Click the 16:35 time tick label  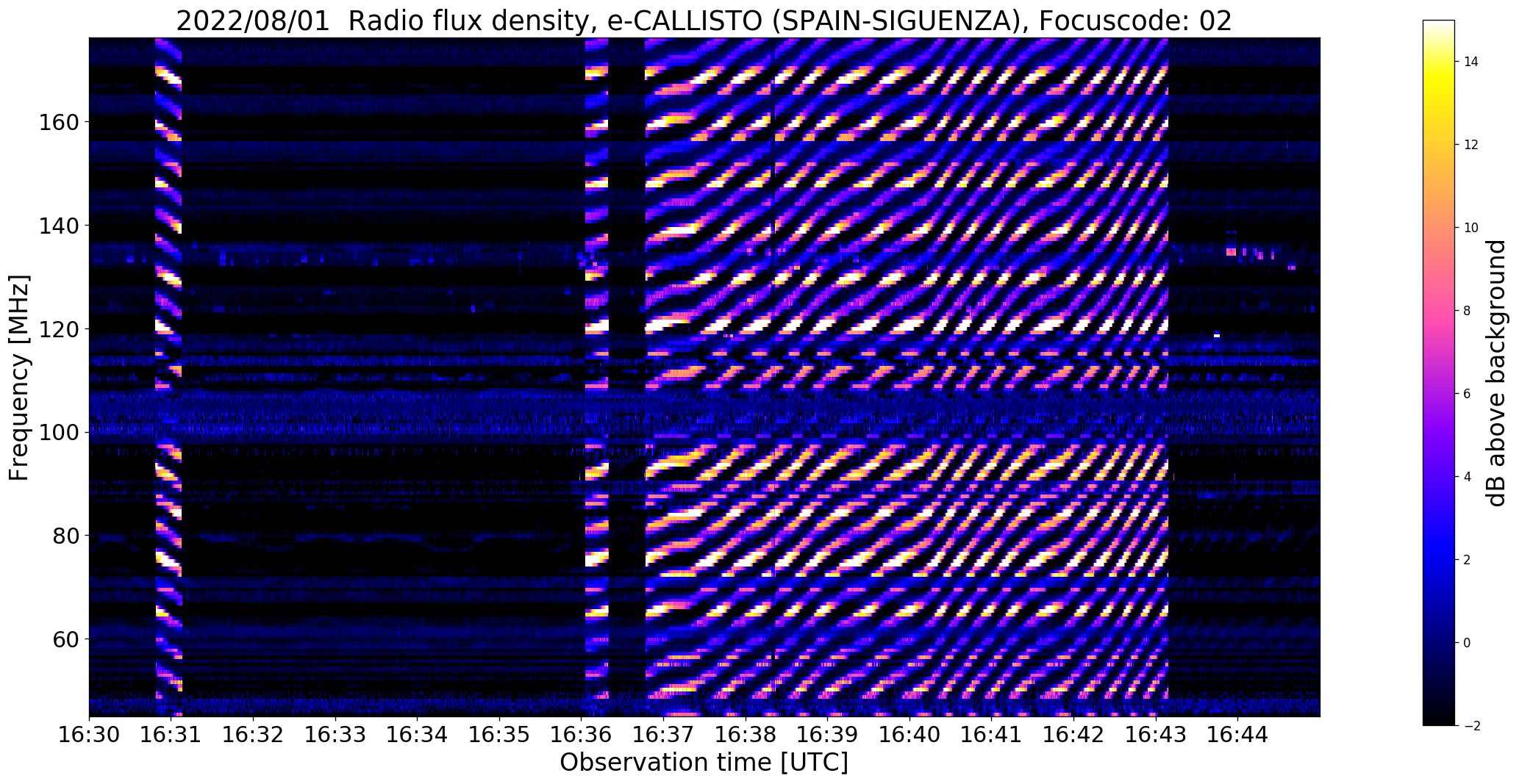tap(499, 735)
